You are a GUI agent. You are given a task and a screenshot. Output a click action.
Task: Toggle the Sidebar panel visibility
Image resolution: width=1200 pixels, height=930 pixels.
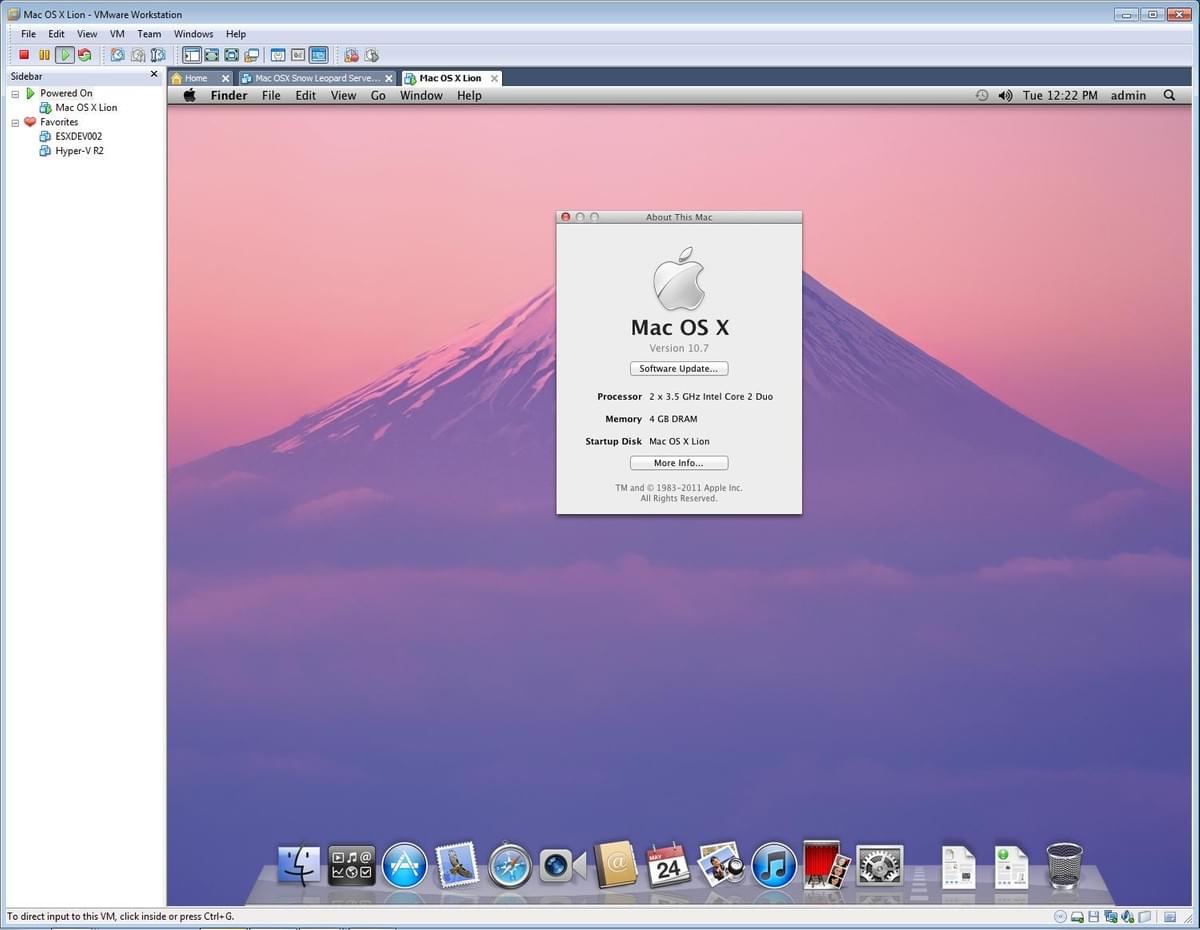click(192, 55)
